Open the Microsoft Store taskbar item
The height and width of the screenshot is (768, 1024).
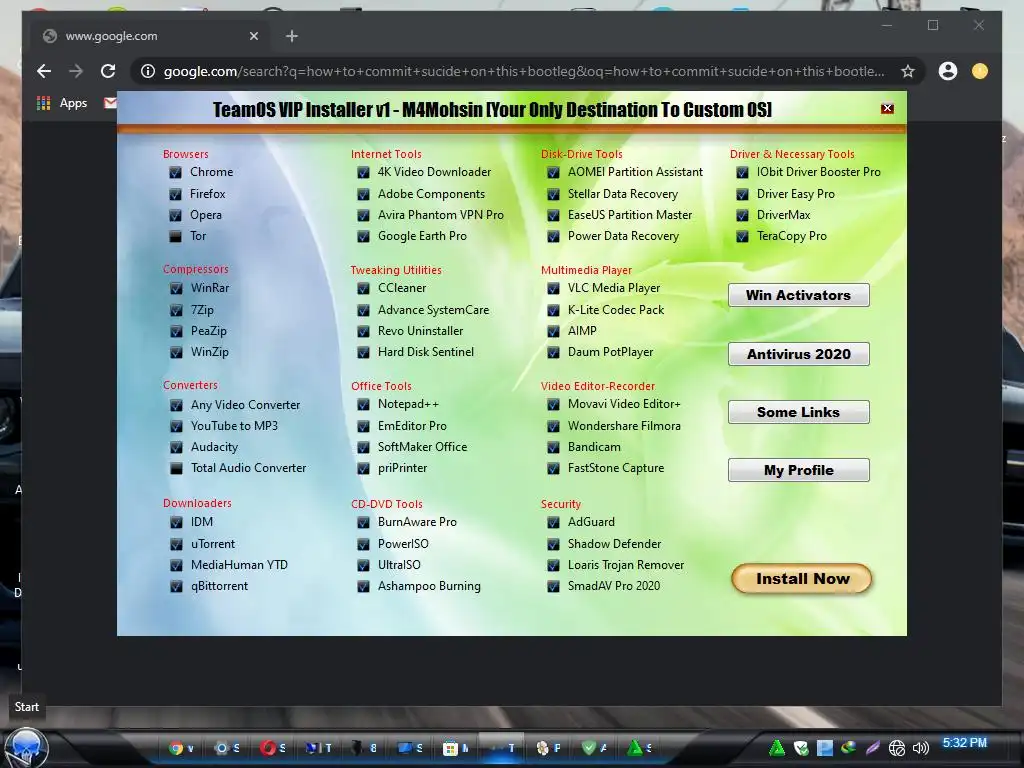point(456,748)
